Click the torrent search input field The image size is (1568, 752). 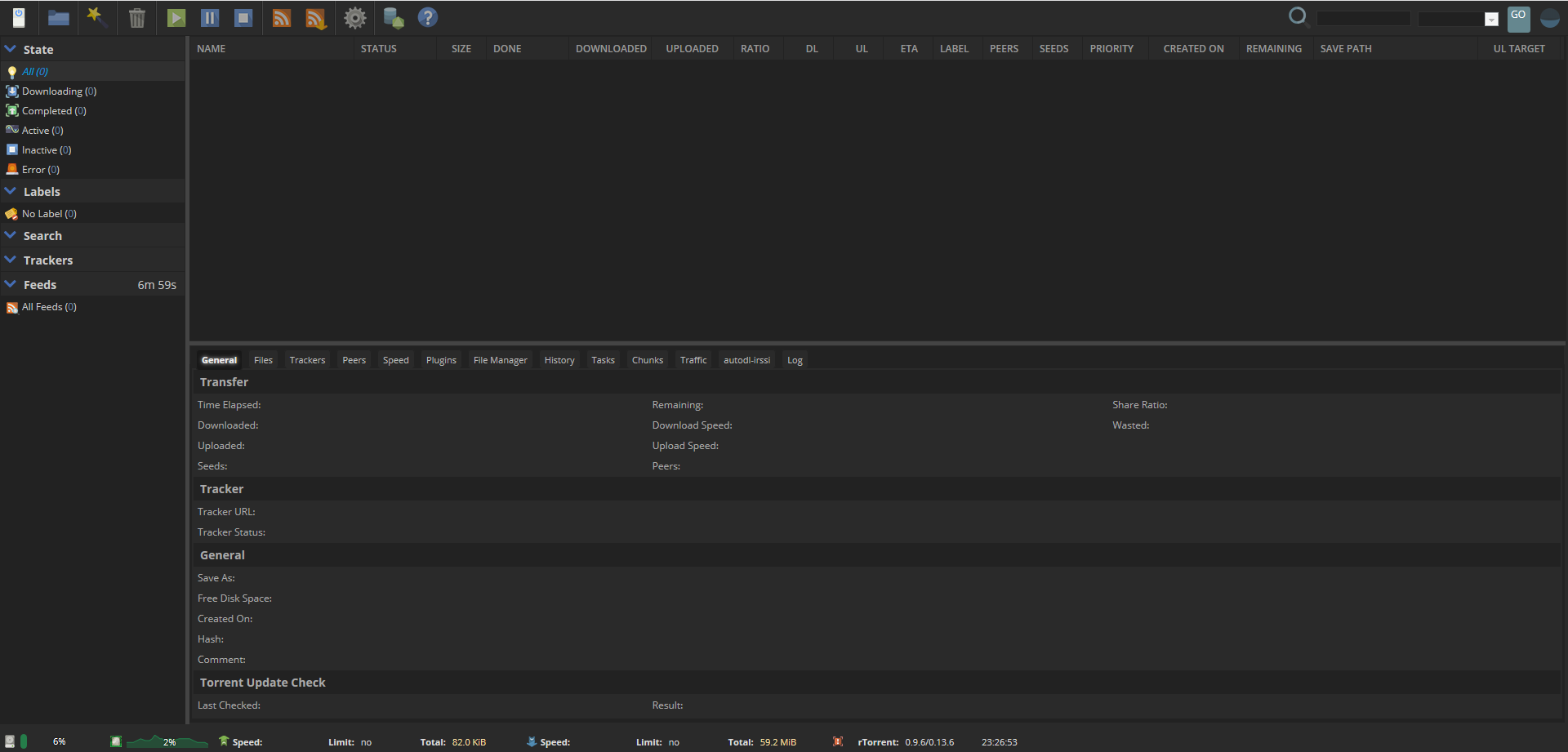coord(1363,19)
